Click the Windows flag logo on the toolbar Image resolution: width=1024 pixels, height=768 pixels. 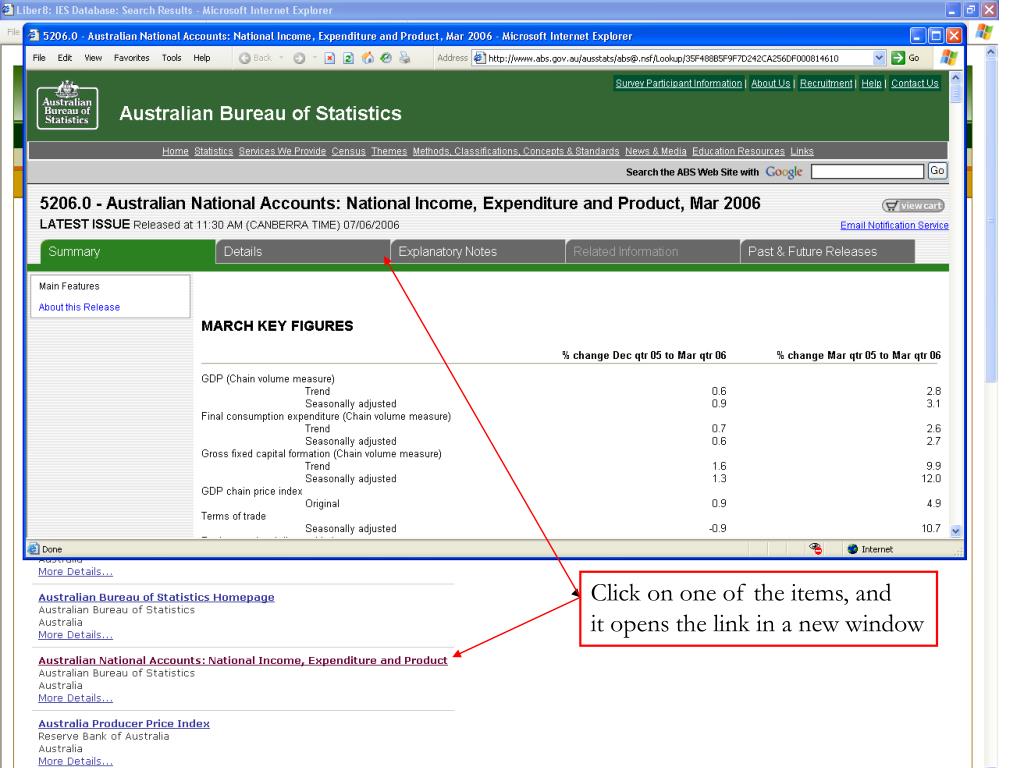click(x=948, y=57)
